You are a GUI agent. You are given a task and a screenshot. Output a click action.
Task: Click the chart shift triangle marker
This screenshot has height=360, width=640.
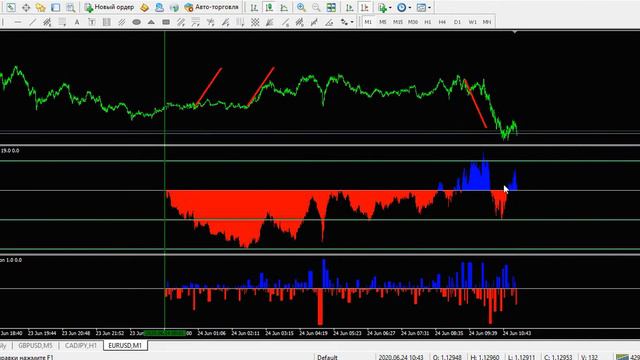click(515, 32)
